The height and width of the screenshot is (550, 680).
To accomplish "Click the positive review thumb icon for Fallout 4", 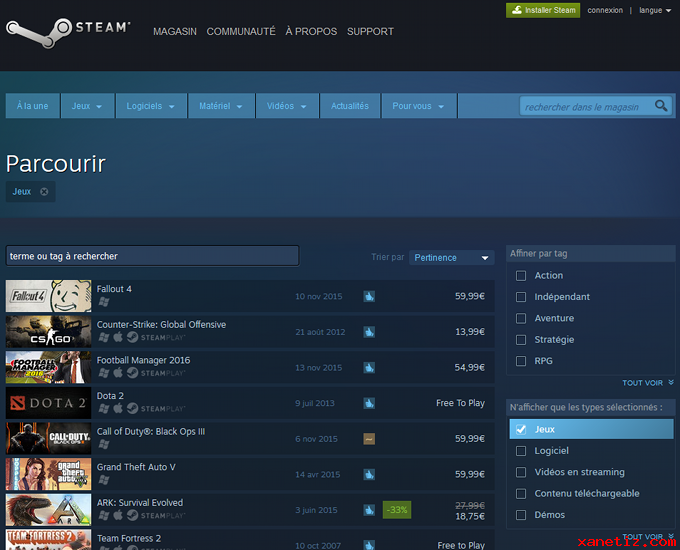I will pos(369,296).
